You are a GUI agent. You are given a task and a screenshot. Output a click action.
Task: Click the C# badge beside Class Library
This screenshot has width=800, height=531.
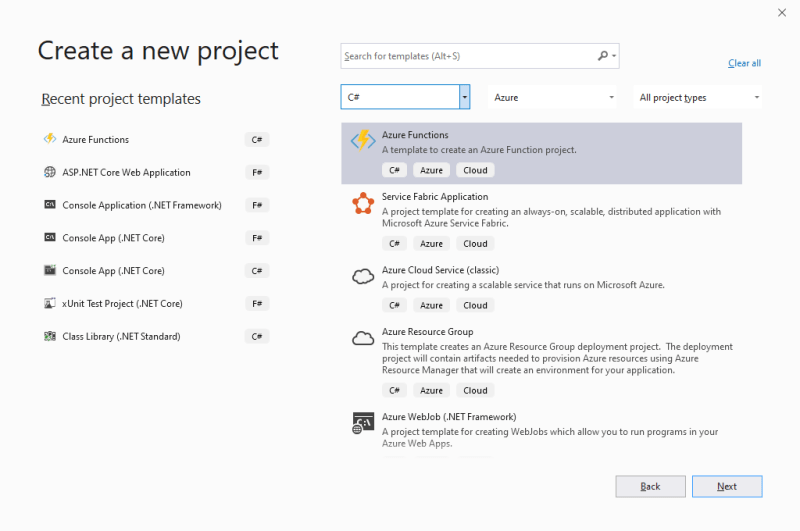257,336
